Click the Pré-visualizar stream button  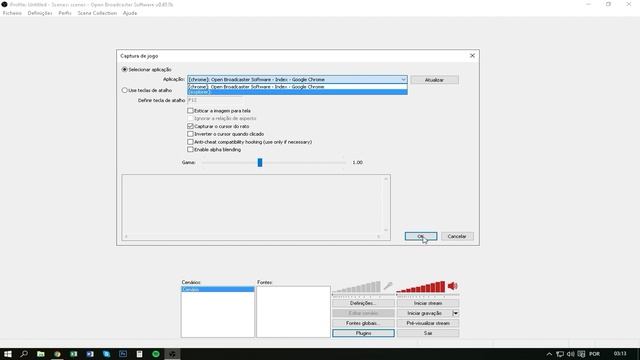click(x=428, y=323)
